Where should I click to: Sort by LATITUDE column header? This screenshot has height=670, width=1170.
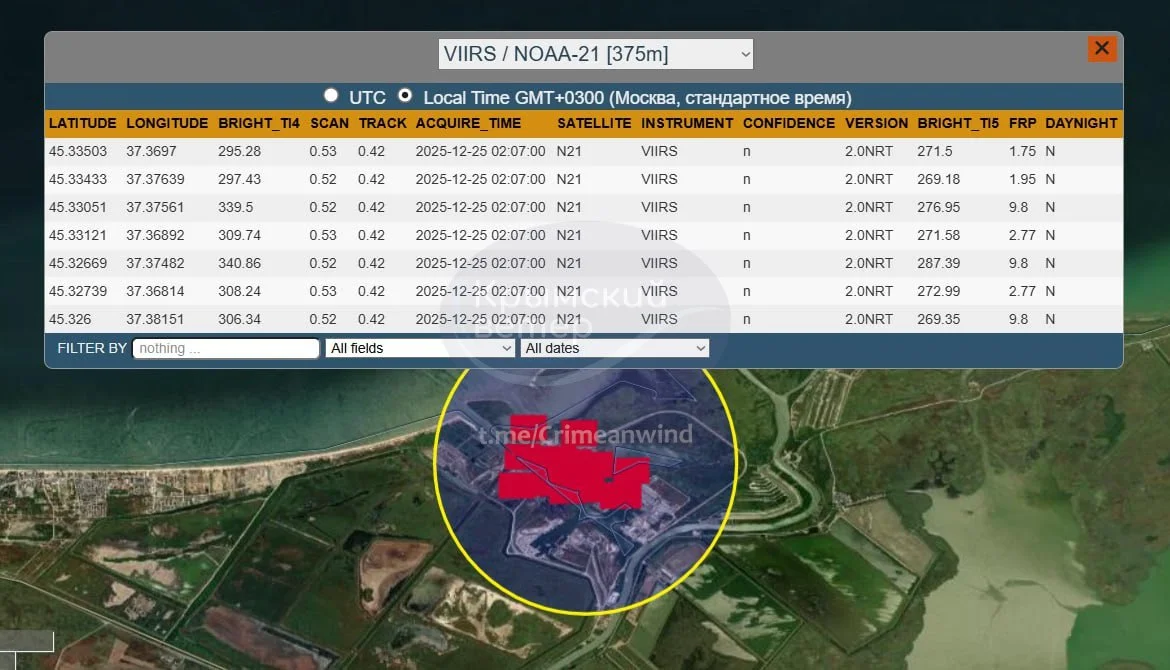click(x=83, y=123)
